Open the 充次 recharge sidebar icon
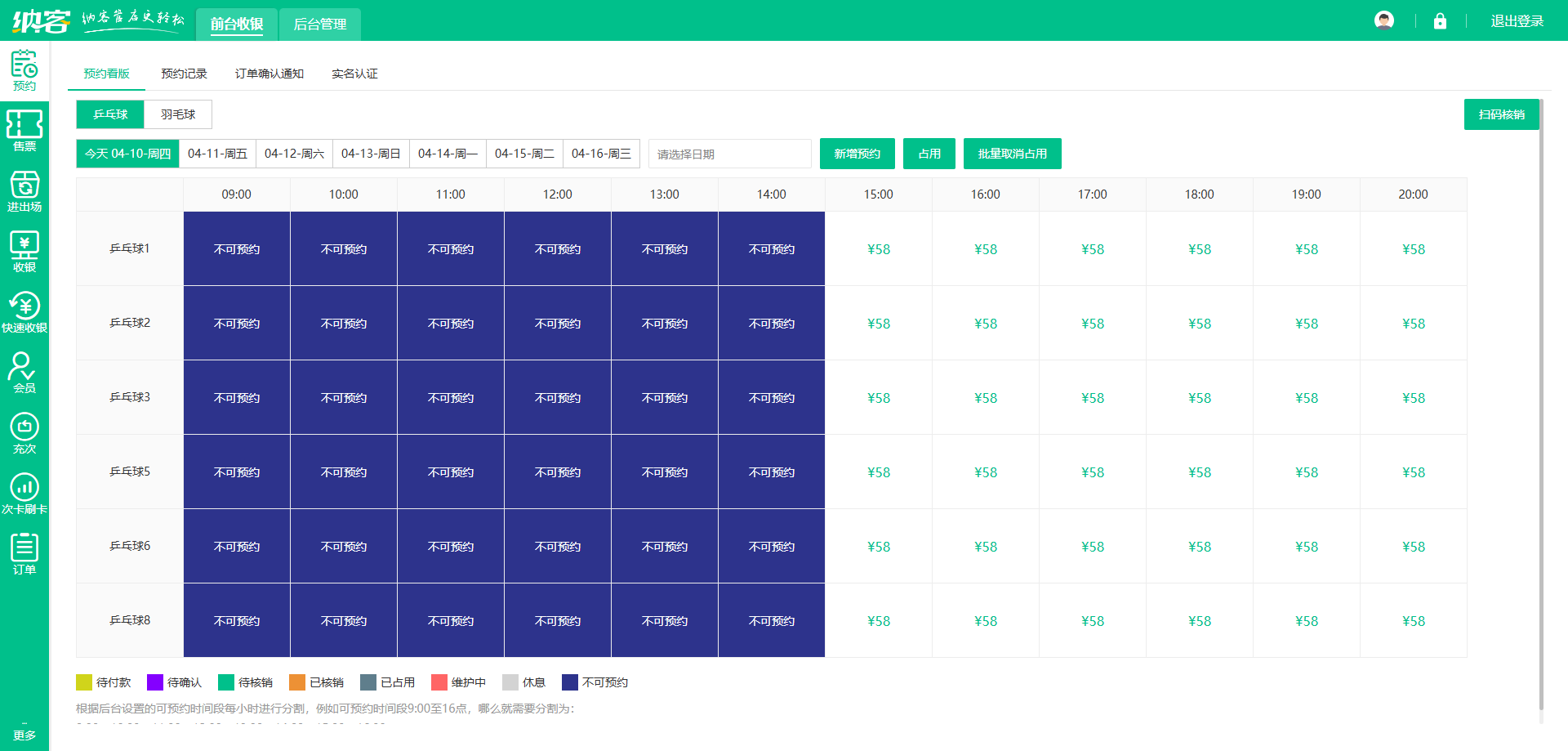The image size is (1568, 751). (24, 434)
